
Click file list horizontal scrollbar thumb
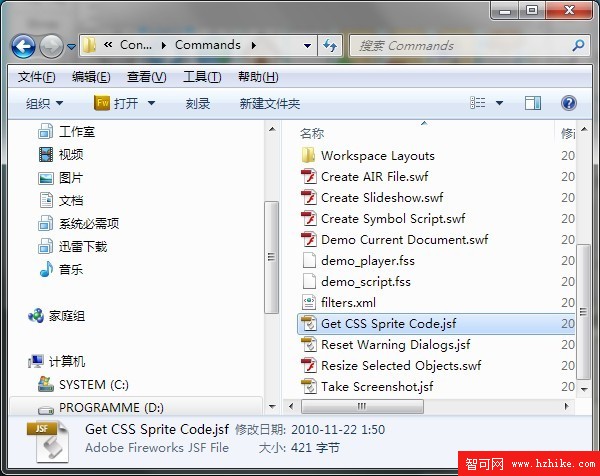pos(362,406)
